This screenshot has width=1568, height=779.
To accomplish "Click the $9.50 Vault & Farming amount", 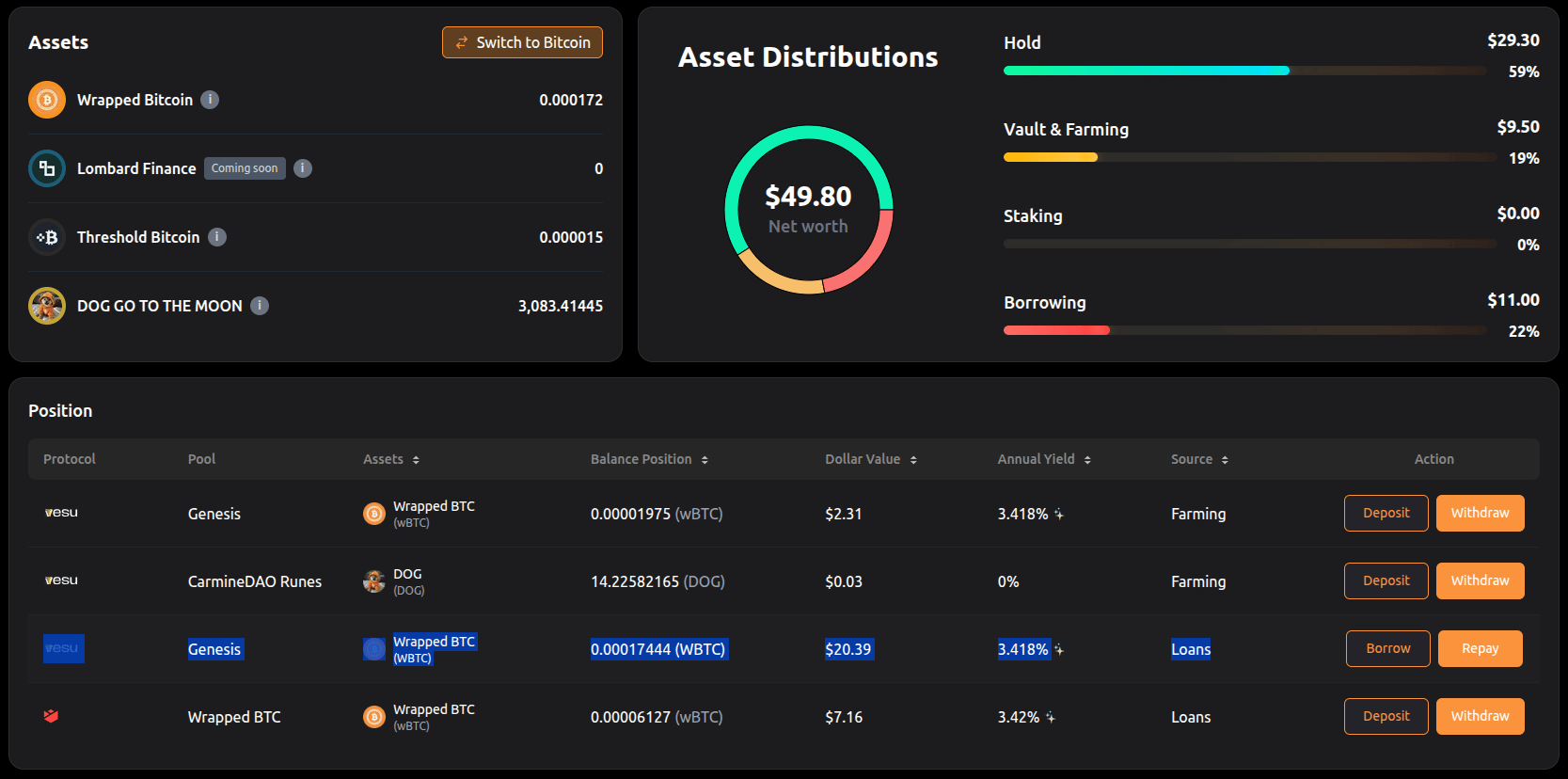I will click(x=1518, y=127).
